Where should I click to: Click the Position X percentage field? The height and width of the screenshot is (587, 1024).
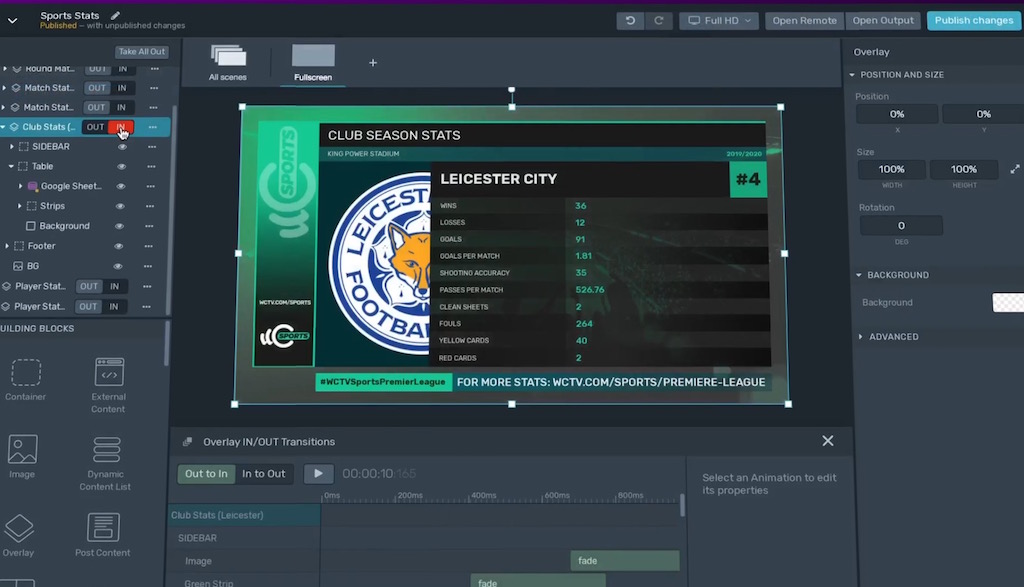tap(897, 114)
